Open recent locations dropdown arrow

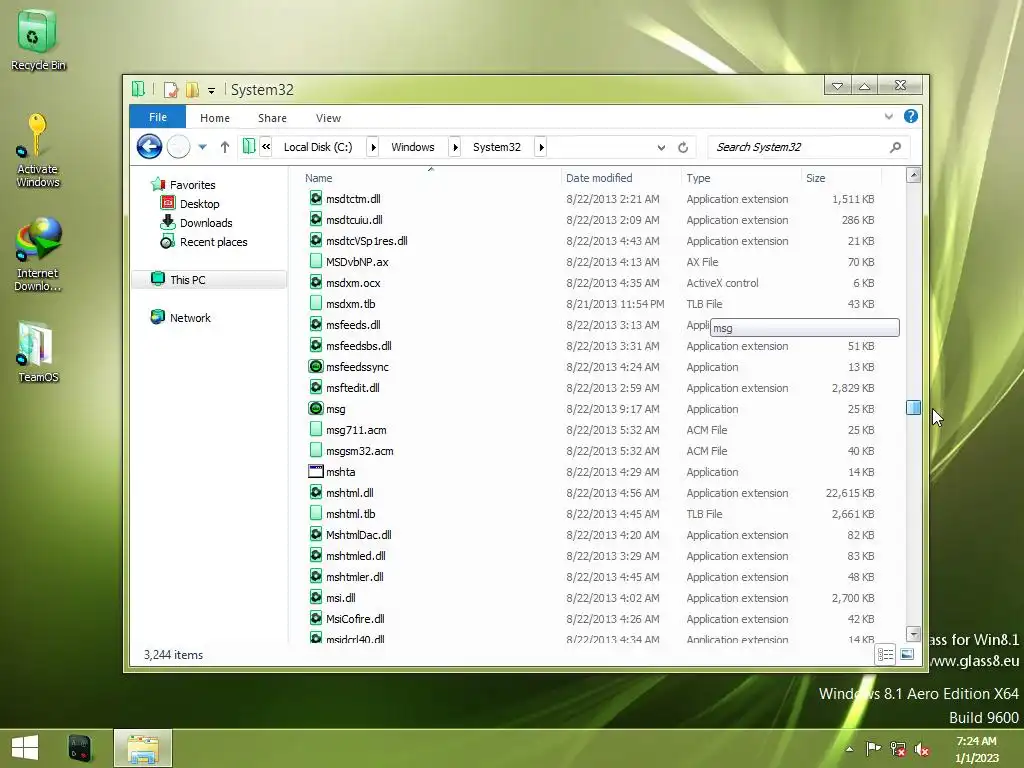pos(202,147)
